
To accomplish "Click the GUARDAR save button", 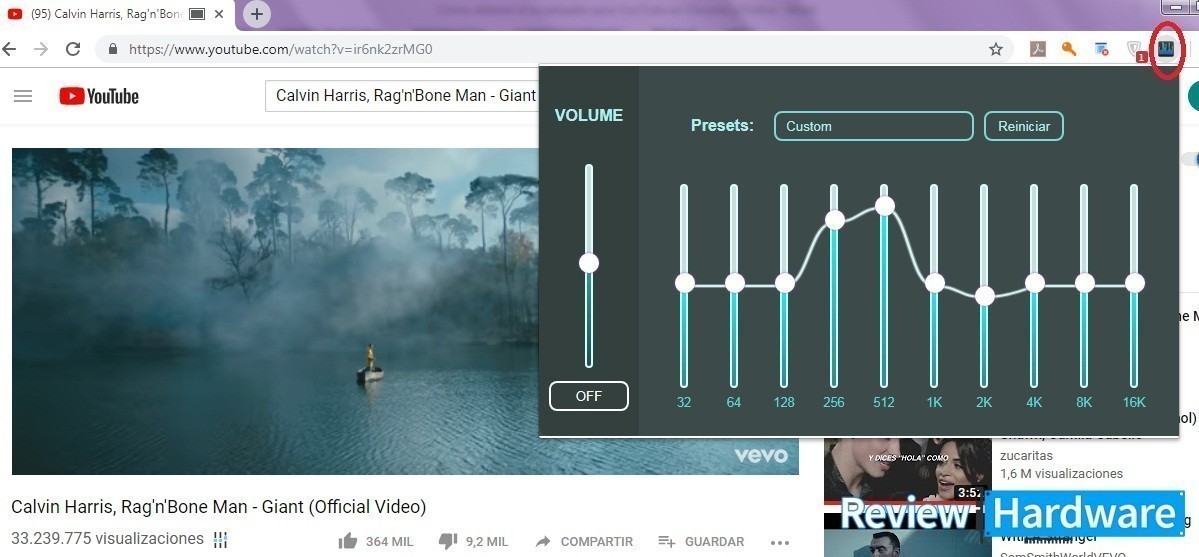I will [x=701, y=542].
